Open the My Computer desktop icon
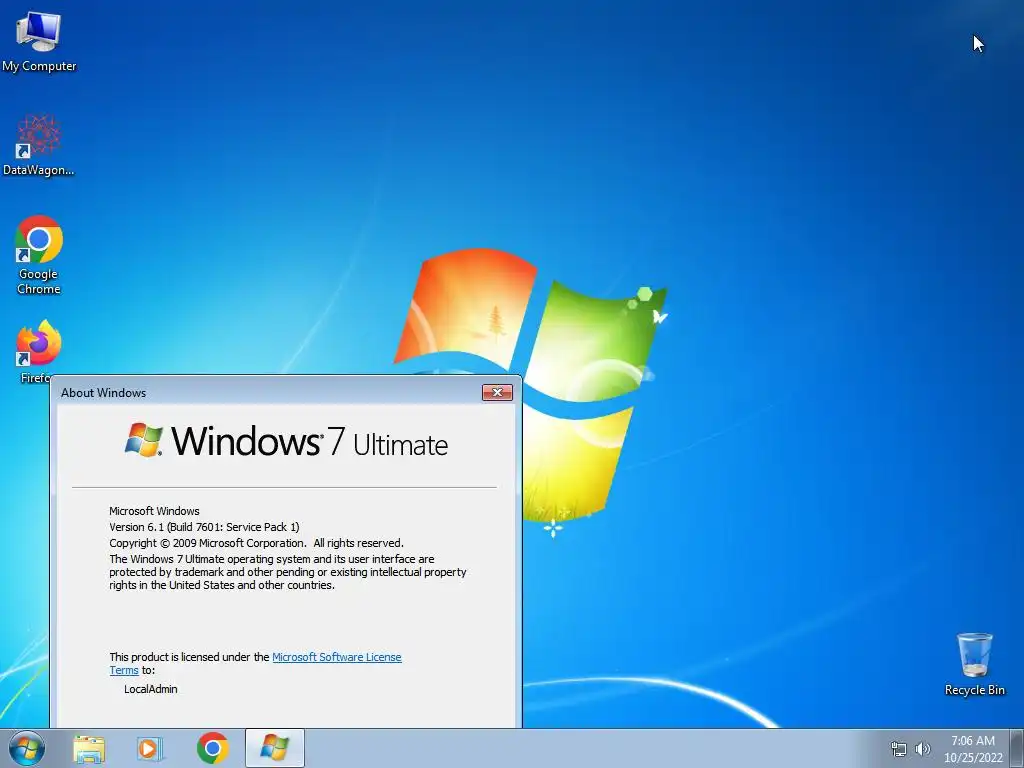The width and height of the screenshot is (1024, 768). (39, 41)
